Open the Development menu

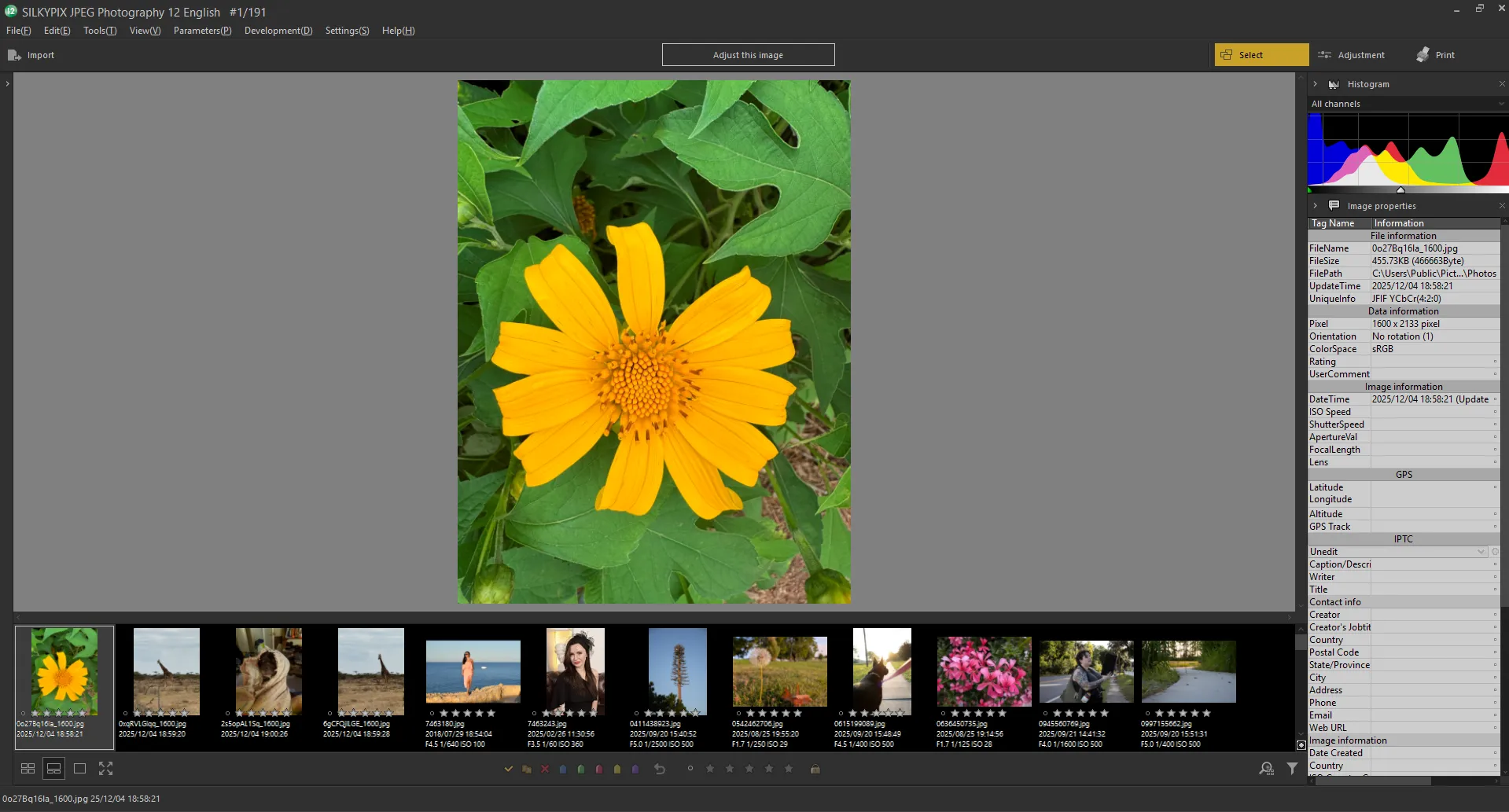[x=278, y=30]
